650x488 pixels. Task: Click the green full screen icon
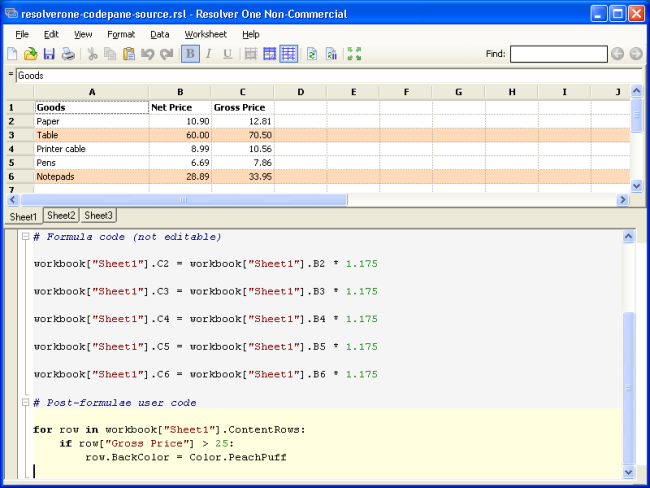click(x=353, y=54)
